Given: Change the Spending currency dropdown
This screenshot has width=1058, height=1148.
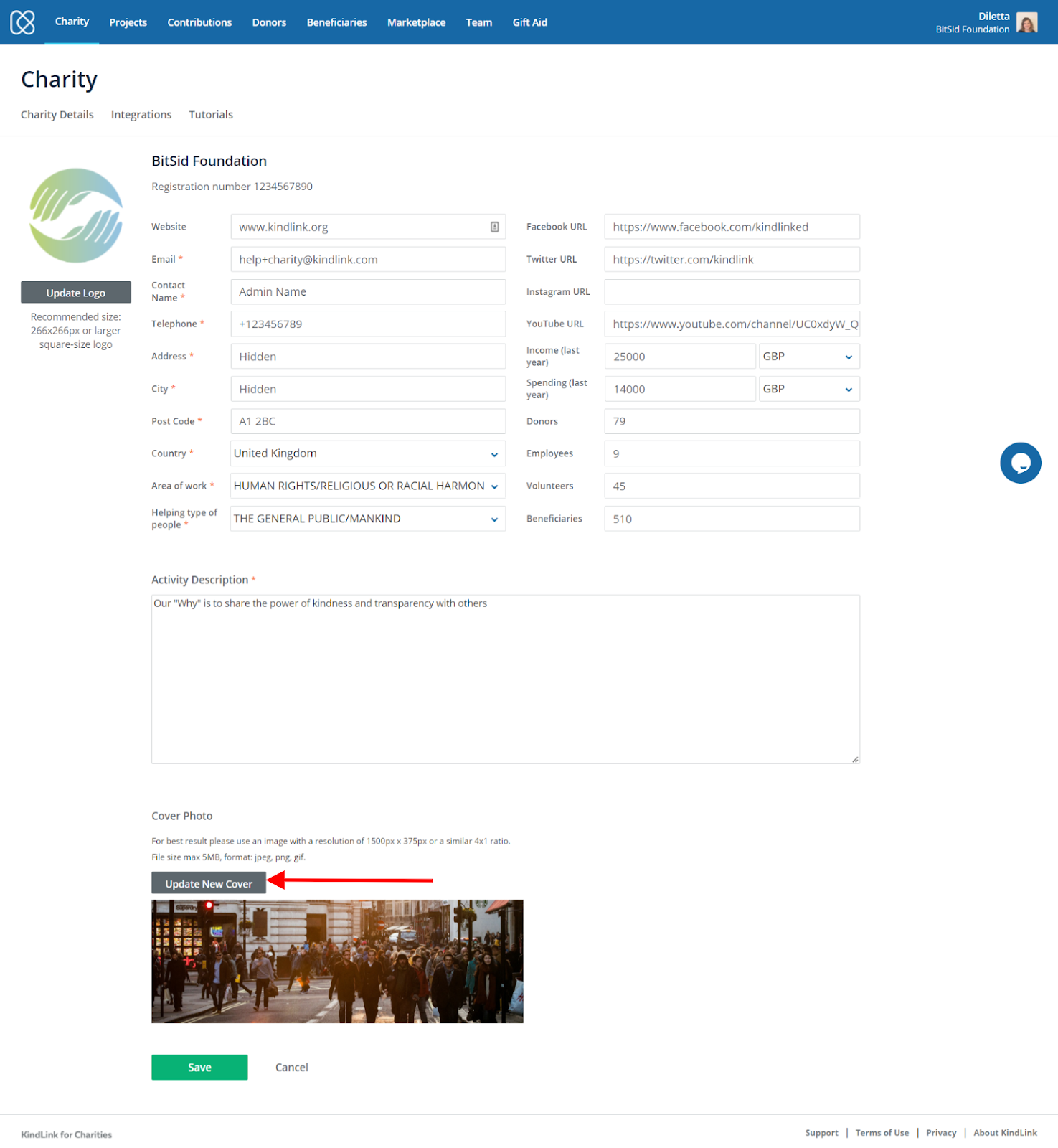Looking at the screenshot, I should point(809,389).
